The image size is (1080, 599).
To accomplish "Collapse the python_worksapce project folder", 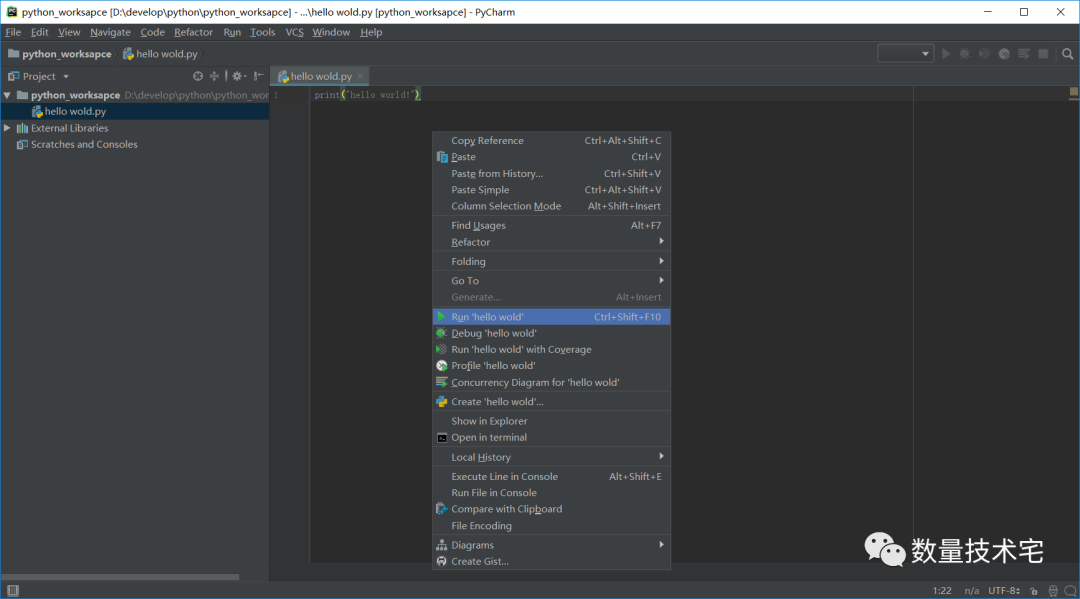I will (8, 96).
